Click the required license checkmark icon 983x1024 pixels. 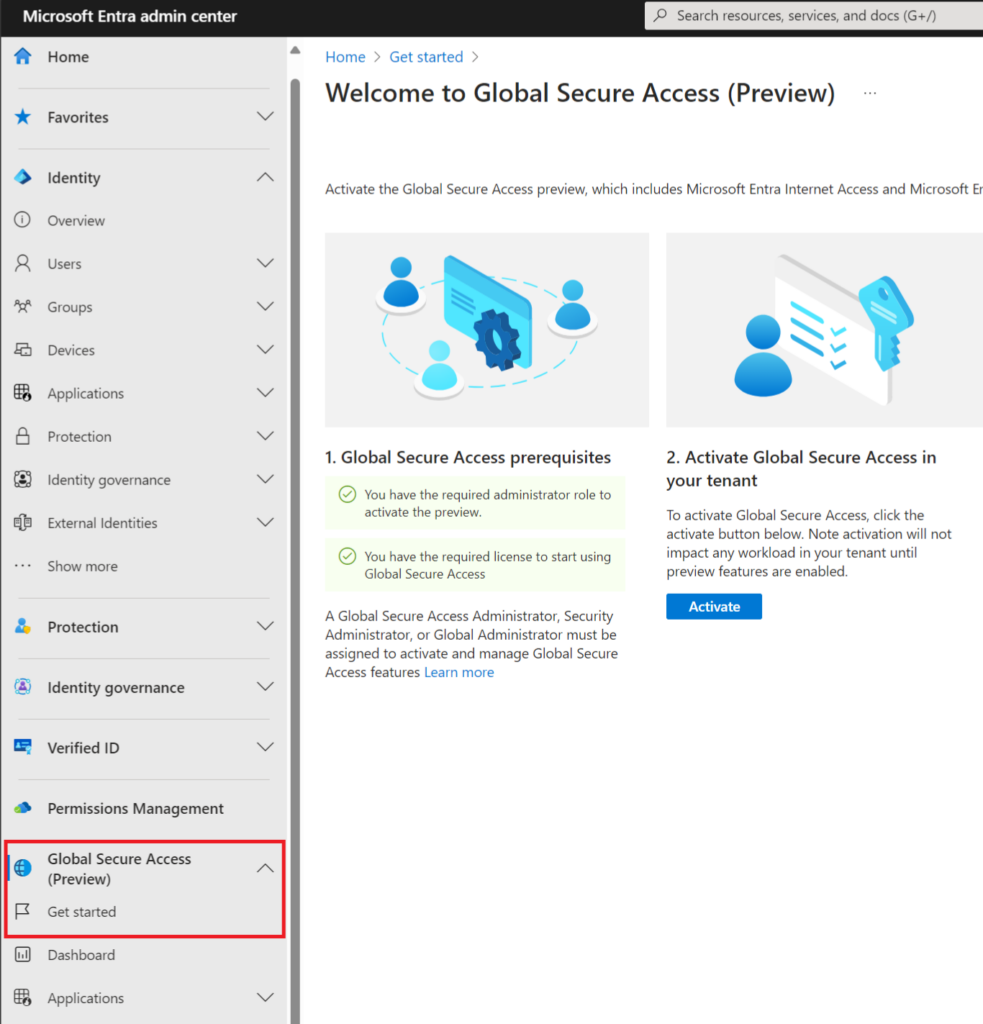[x=347, y=556]
